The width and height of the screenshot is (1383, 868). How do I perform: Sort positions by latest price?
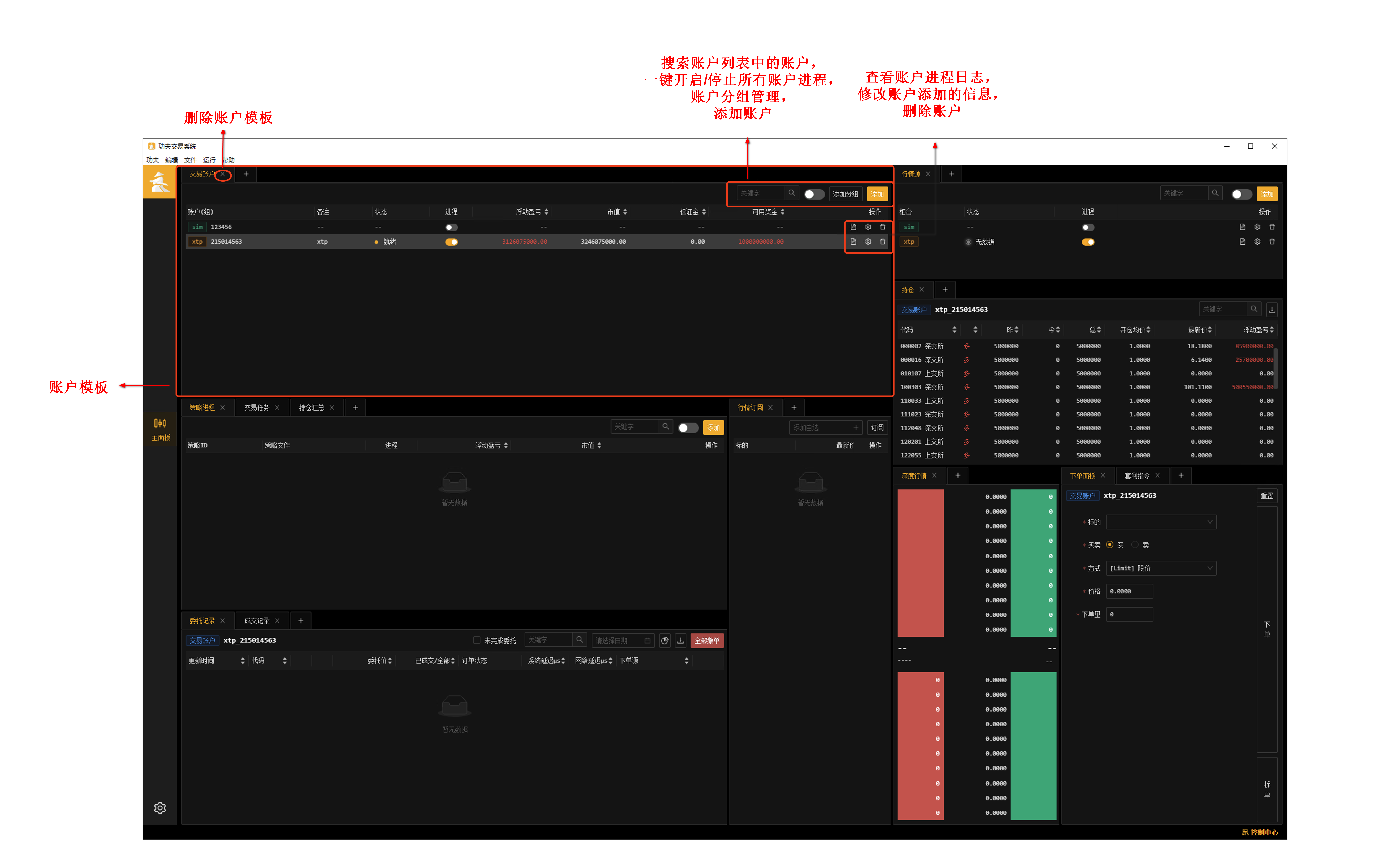1210,330
